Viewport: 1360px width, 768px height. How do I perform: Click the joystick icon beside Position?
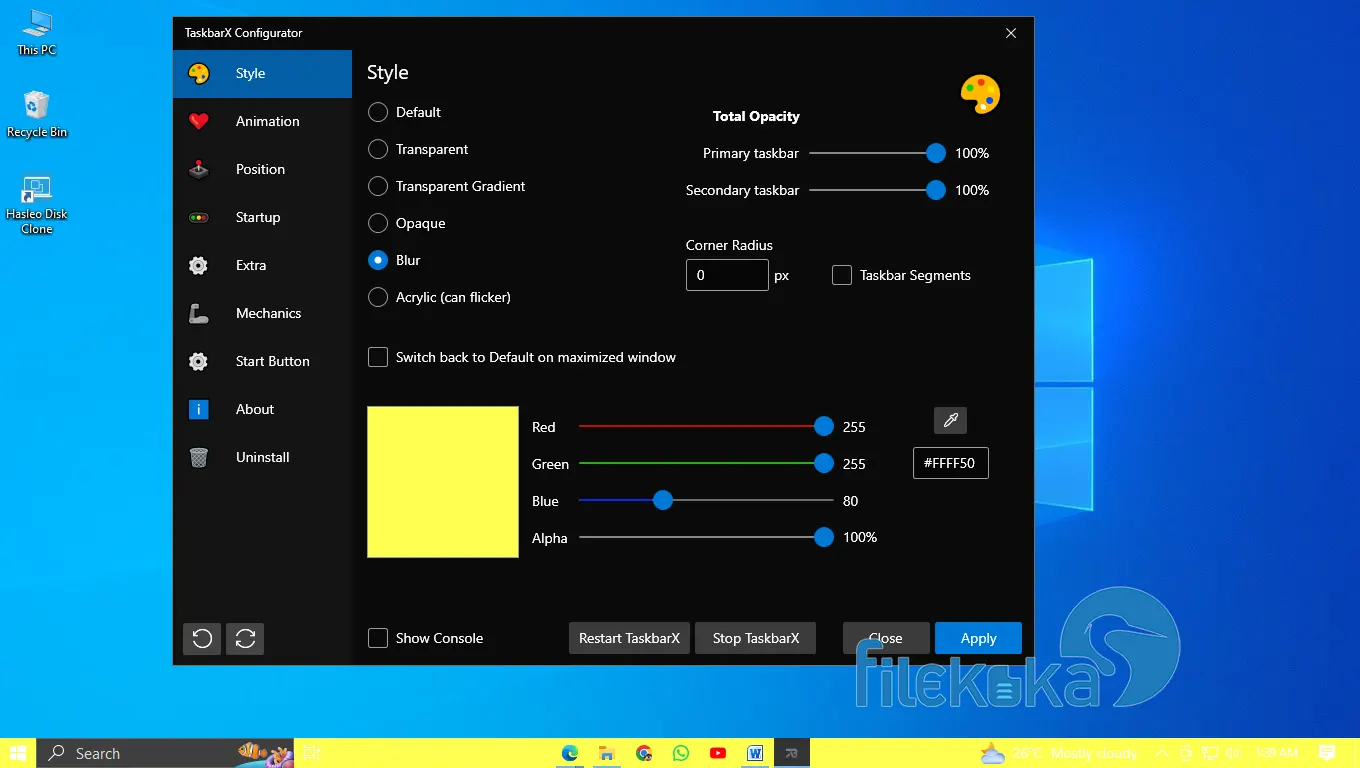(x=199, y=169)
